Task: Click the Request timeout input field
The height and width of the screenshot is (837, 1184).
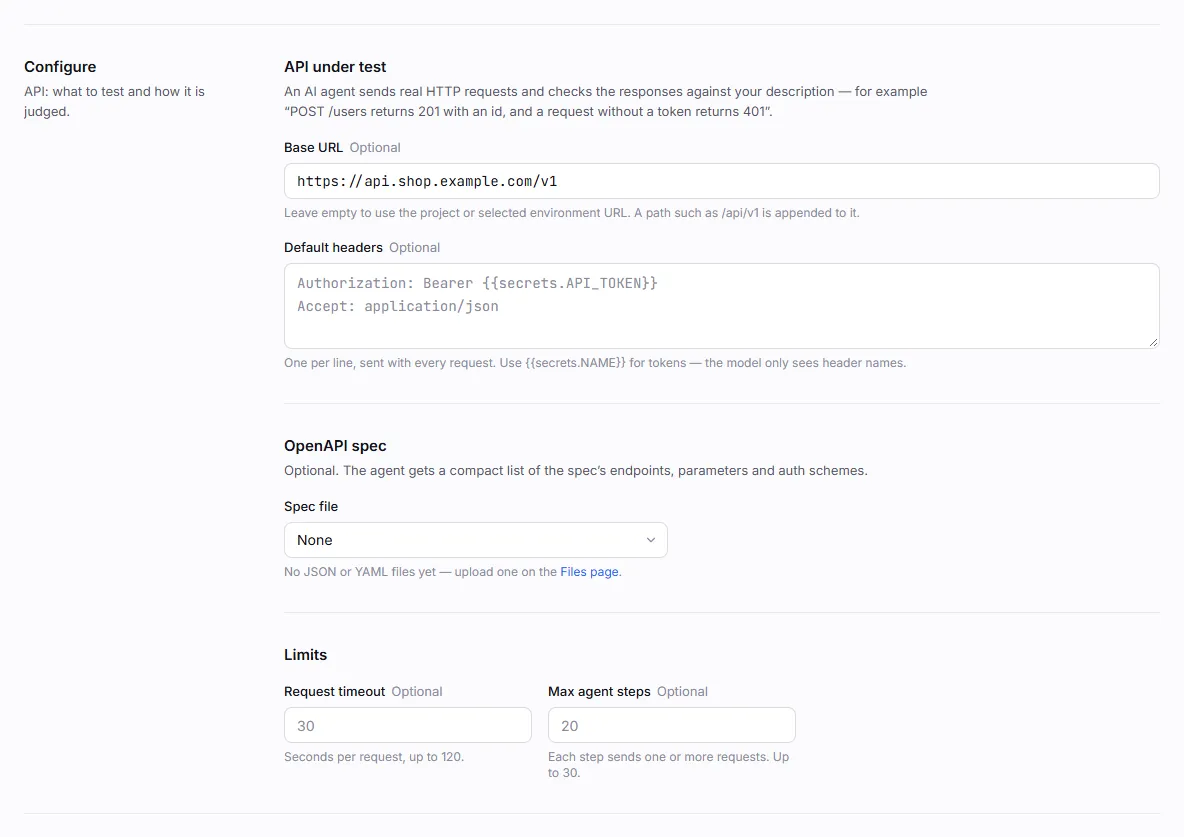Action: pos(408,725)
